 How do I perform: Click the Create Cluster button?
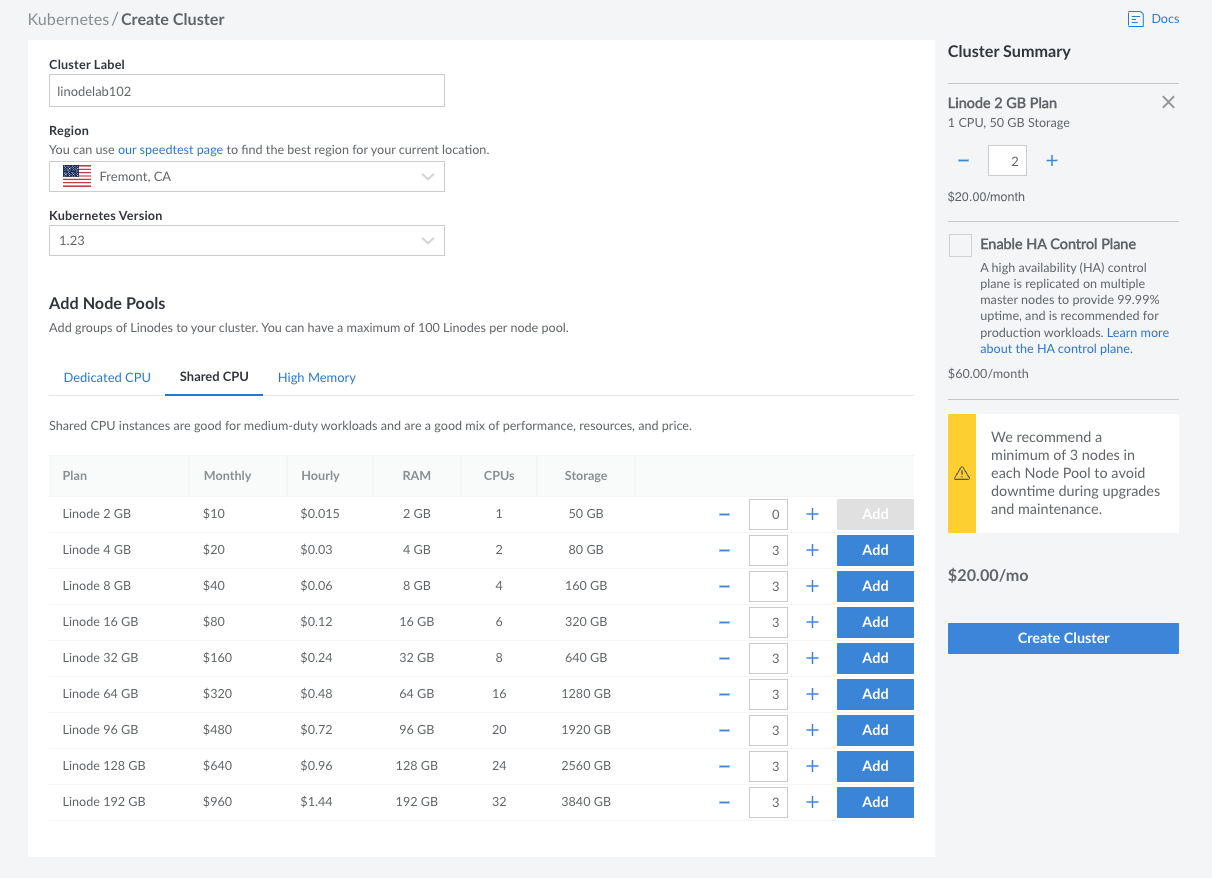click(1063, 638)
